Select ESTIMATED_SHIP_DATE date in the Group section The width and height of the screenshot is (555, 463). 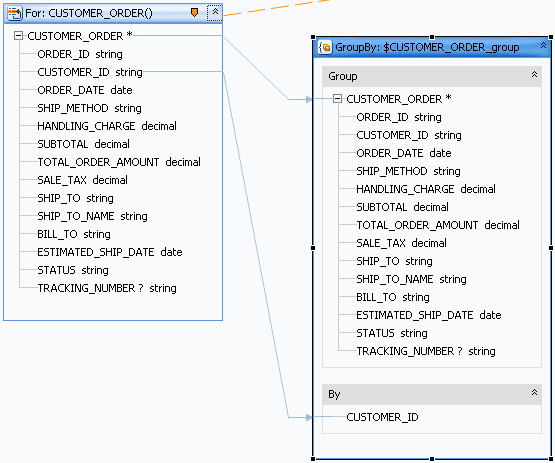[429, 315]
